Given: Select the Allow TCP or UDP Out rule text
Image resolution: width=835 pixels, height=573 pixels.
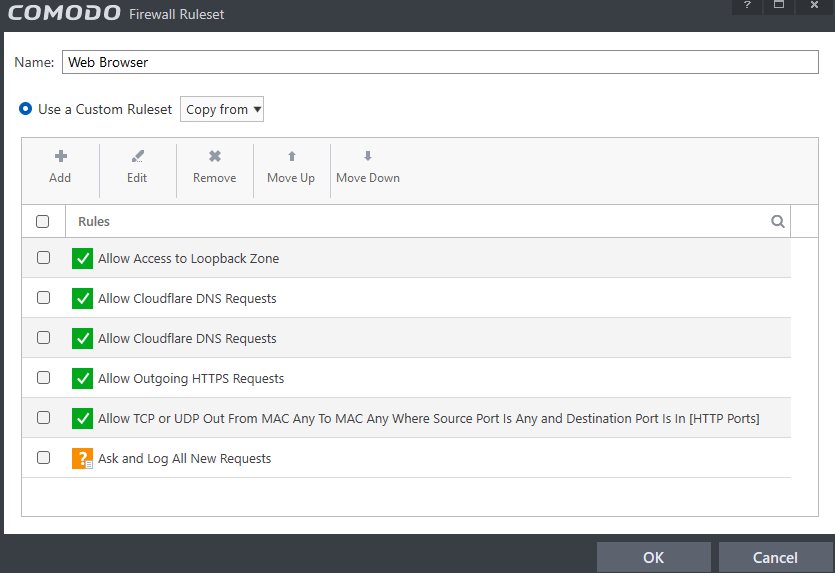Looking at the screenshot, I should pos(429,419).
